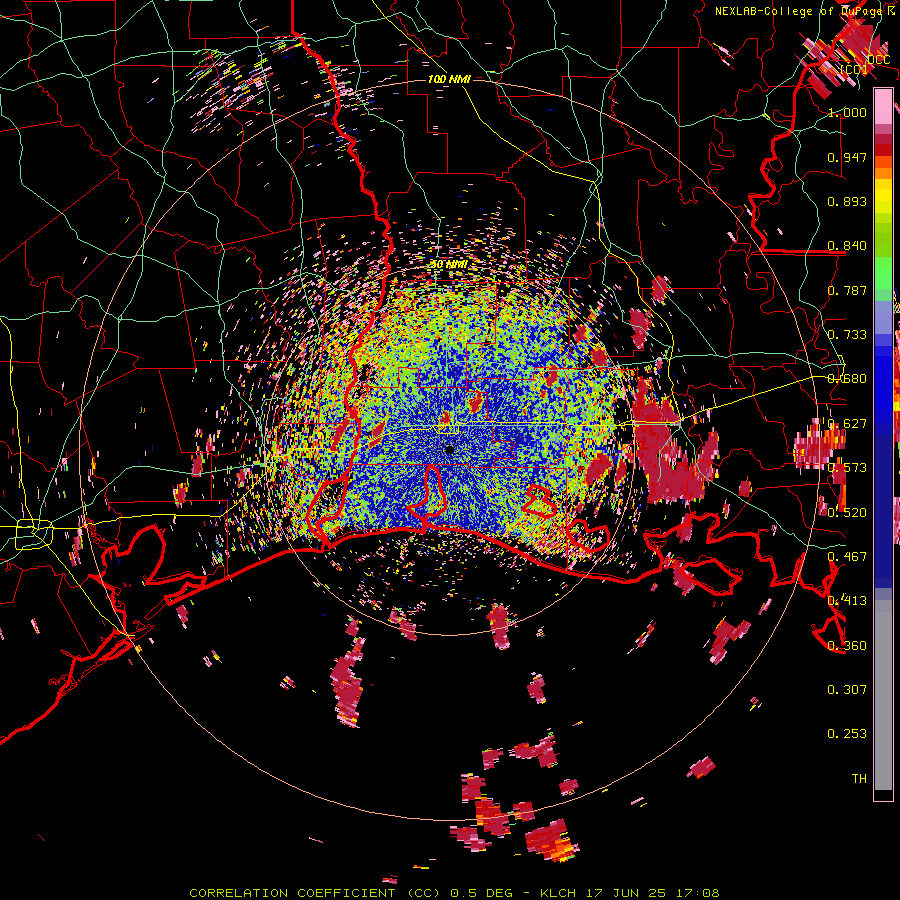Click the 0.627 scale value
Screen dimensions: 900x900
[x=847, y=424]
